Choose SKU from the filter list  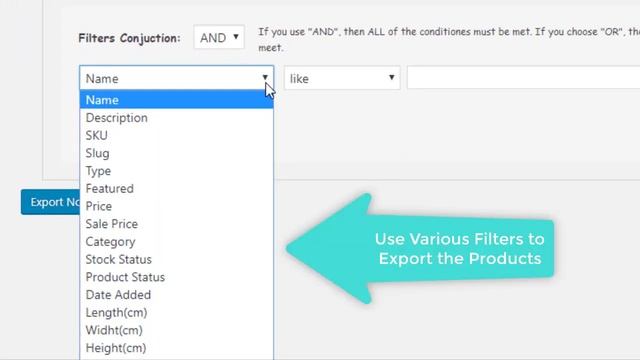point(176,136)
